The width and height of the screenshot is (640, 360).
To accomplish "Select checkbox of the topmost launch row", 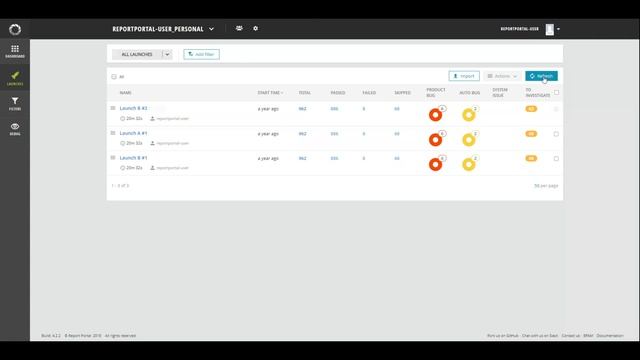I will (x=556, y=109).
